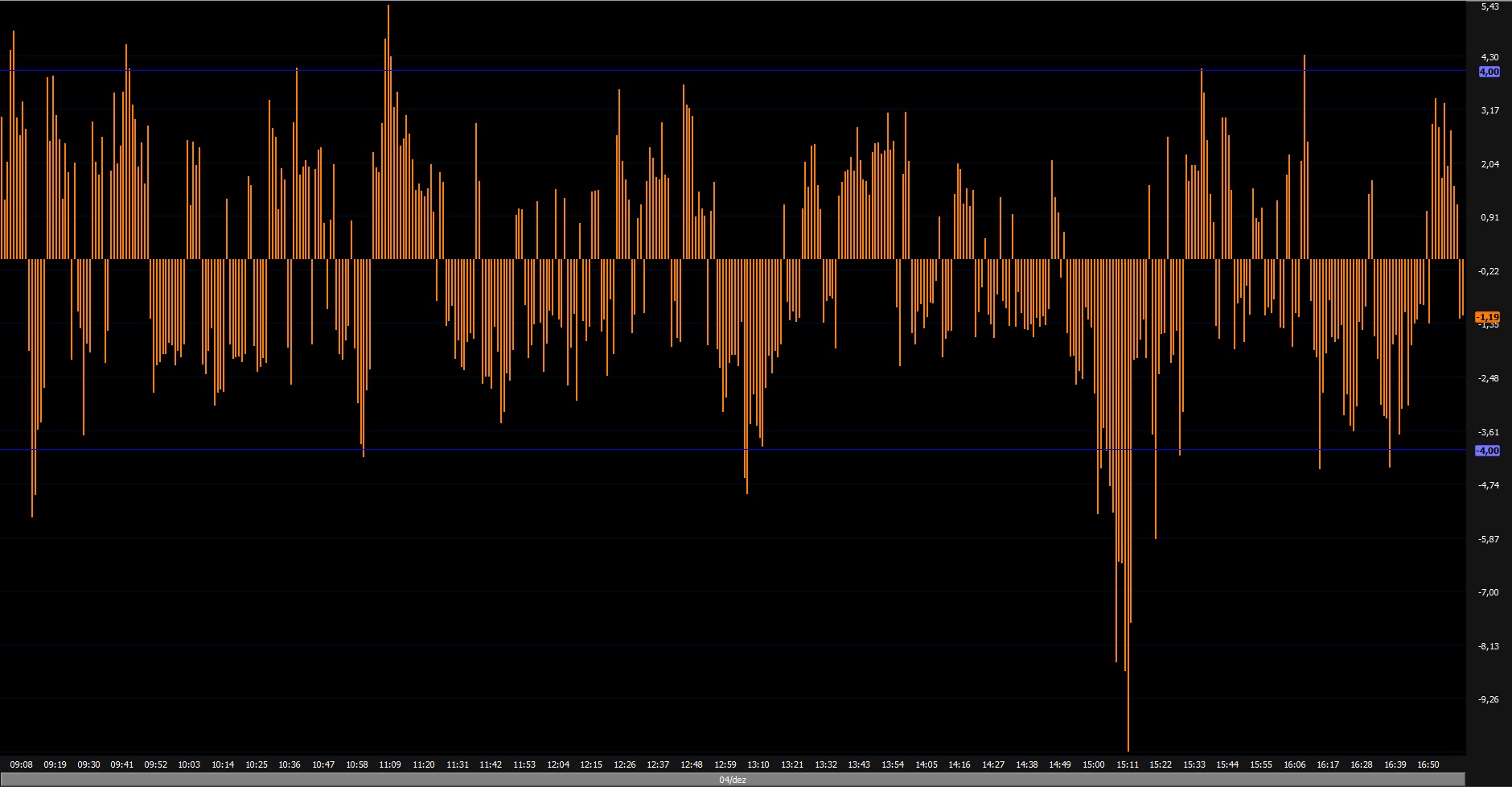Screen dimensions: 1512x787
Task: Click the 0,91 axis value
Action: pyautogui.click(x=1489, y=217)
